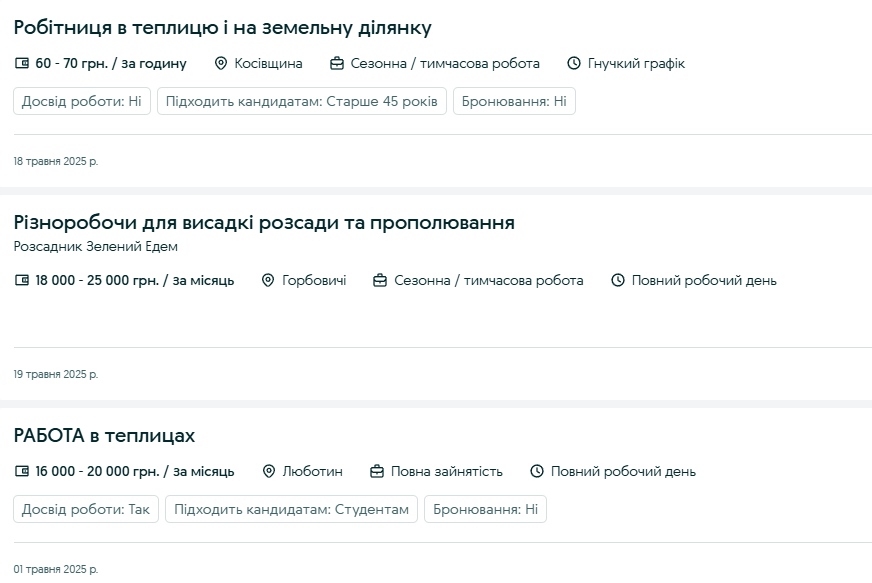
Task: Open Різноробочи для висадкі розсади listing
Action: [264, 222]
